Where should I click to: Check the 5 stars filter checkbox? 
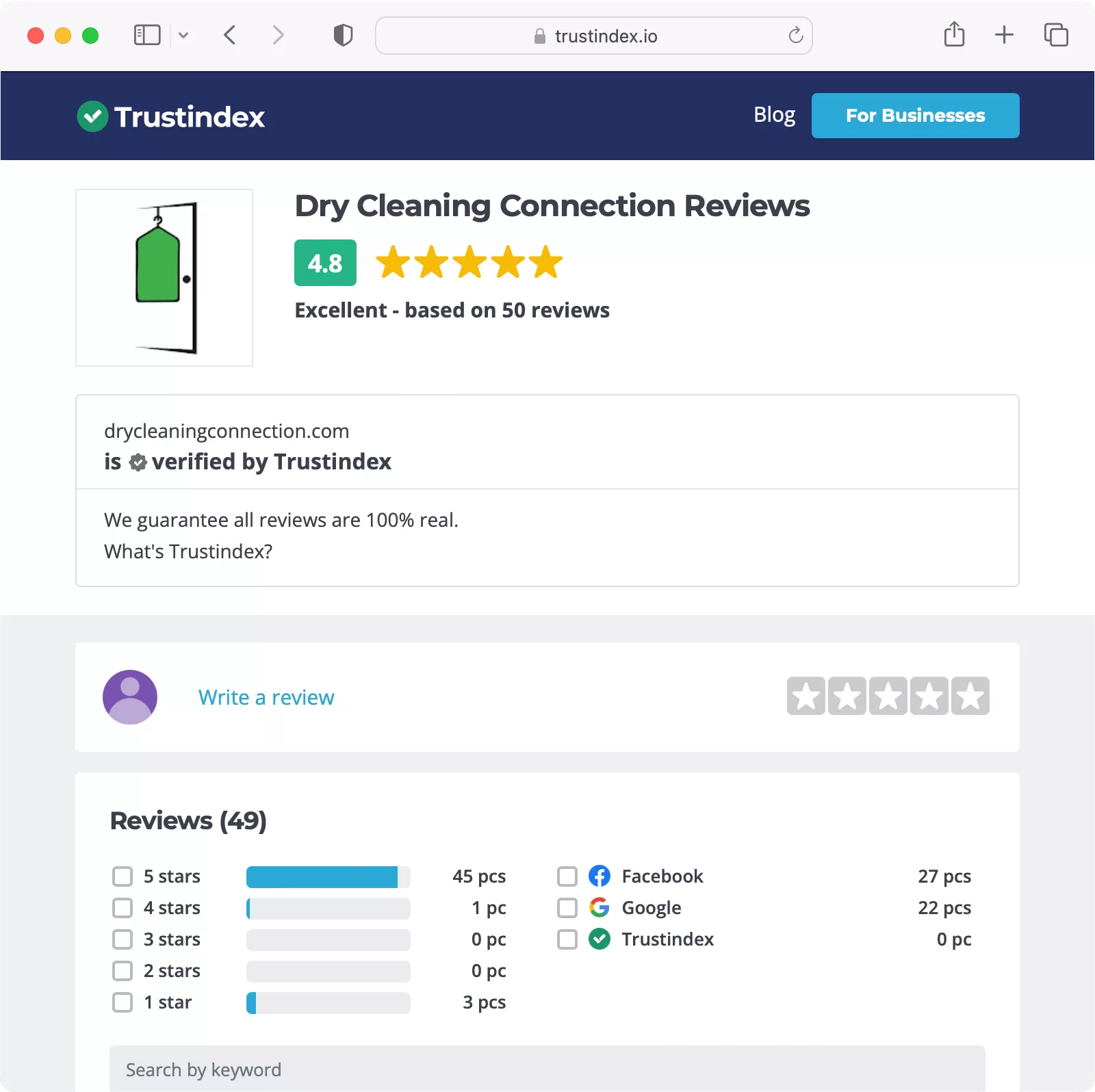click(x=123, y=876)
